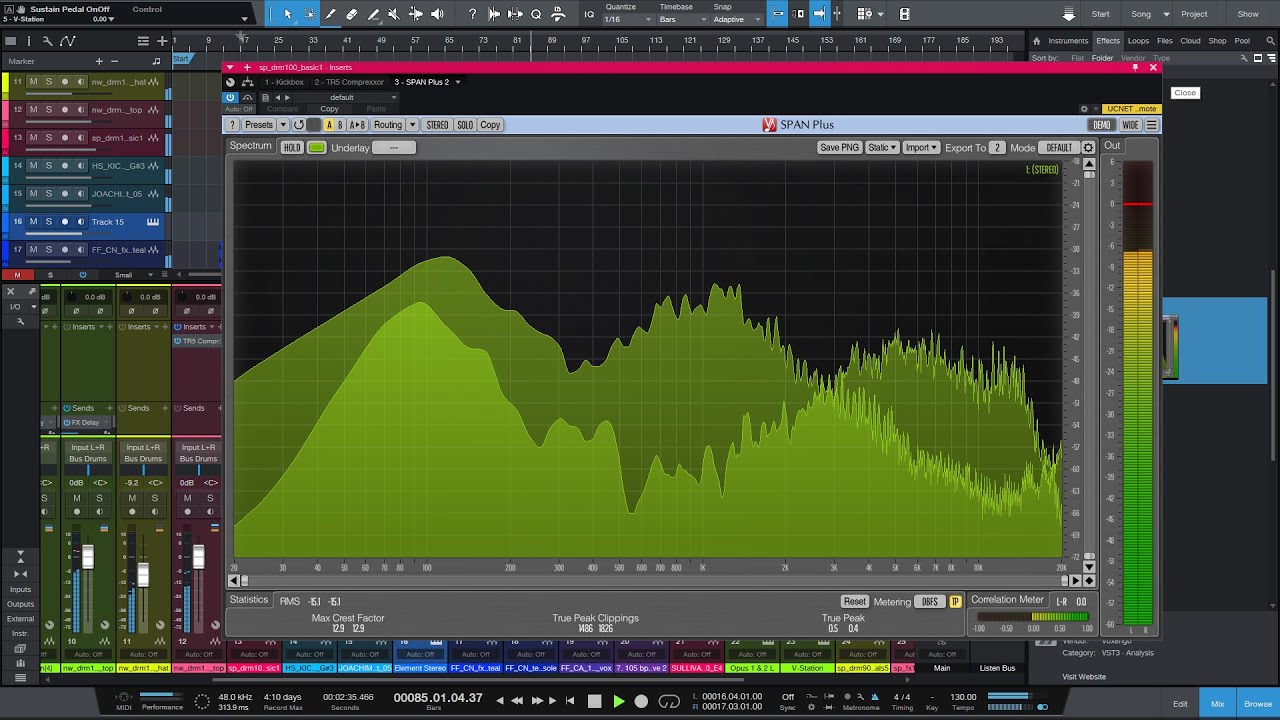Open the Underlay selector
This screenshot has height=720, width=1280.
point(394,148)
